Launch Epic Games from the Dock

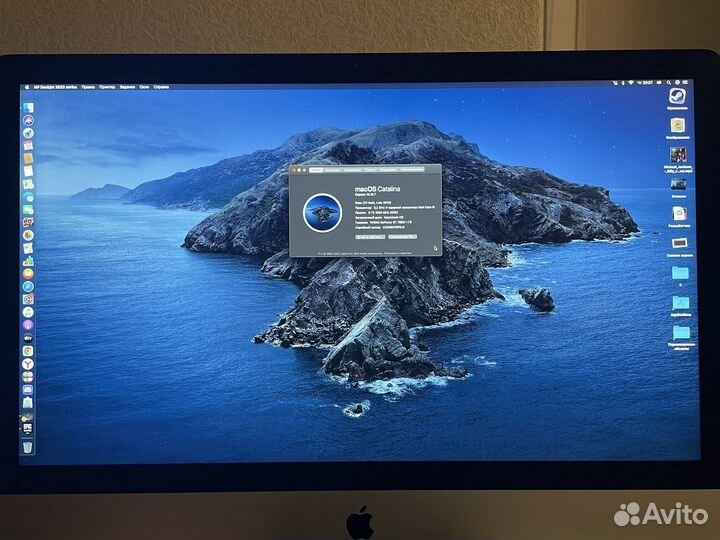tap(28, 428)
